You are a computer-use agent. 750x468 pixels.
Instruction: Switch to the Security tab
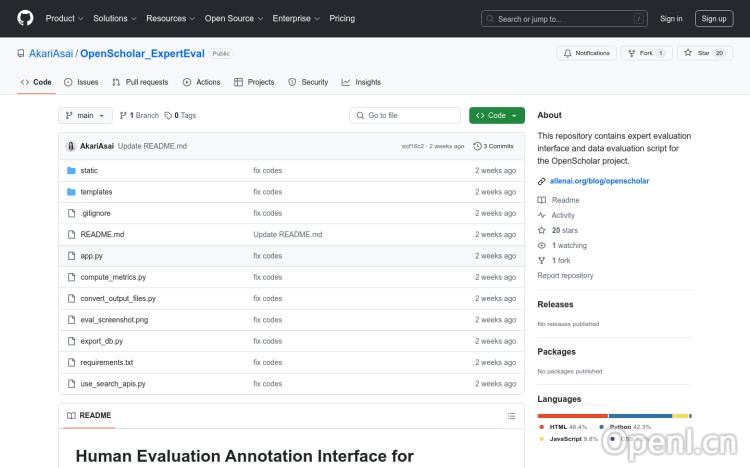(308, 82)
